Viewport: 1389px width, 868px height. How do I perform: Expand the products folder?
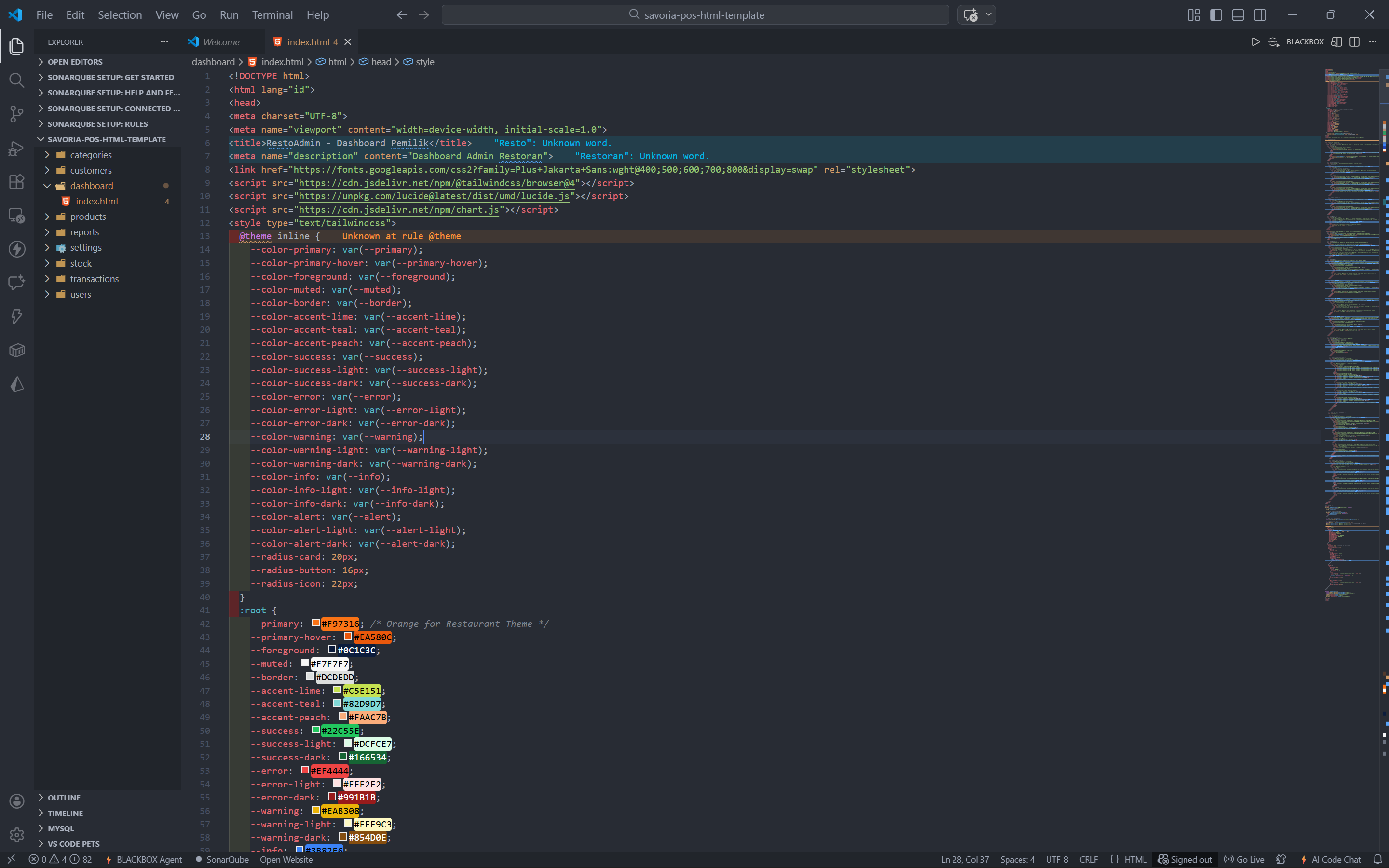(x=88, y=217)
